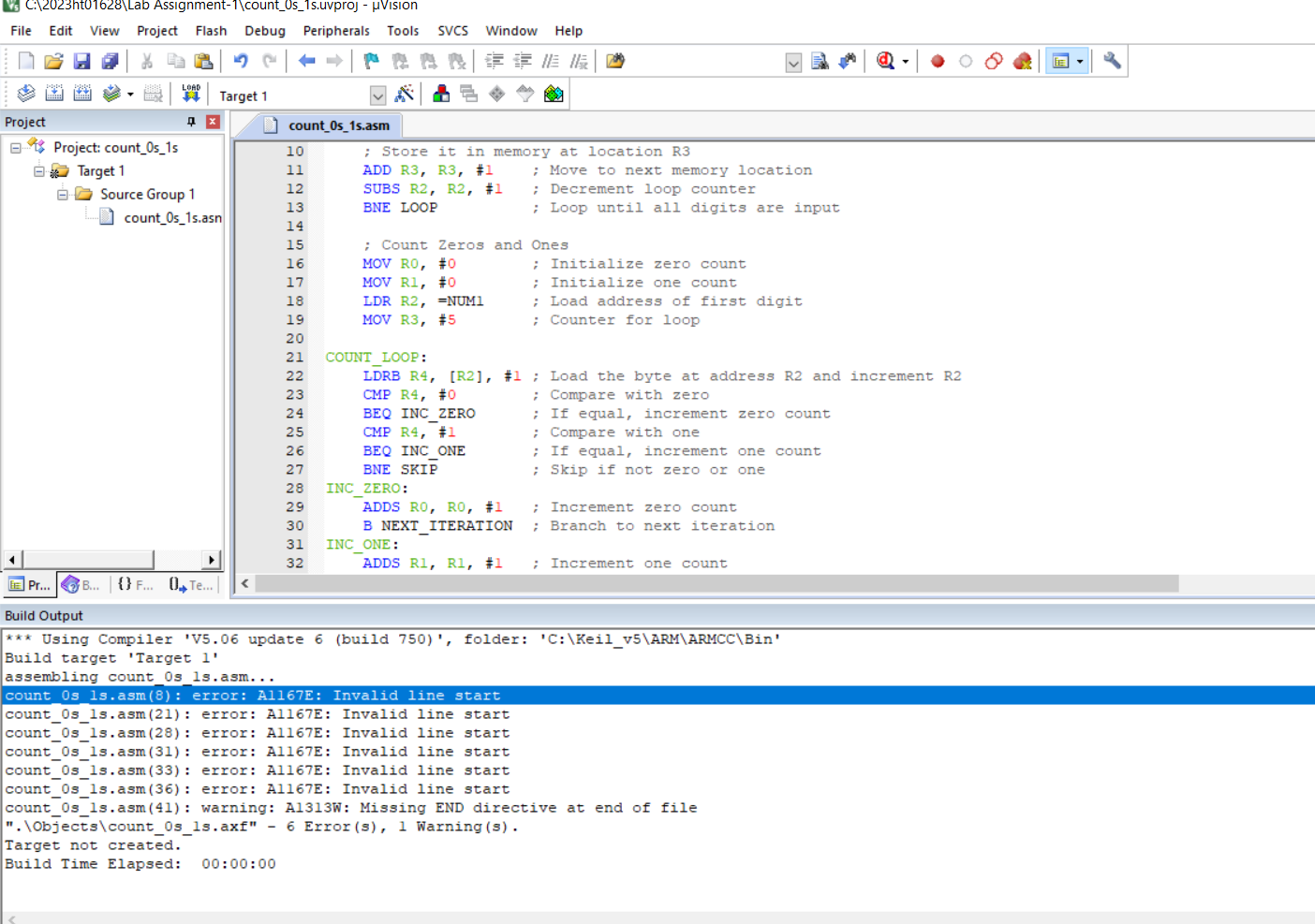Image resolution: width=1315 pixels, height=924 pixels.
Task: Collapse the Source Group 1 tree node
Action: point(63,195)
